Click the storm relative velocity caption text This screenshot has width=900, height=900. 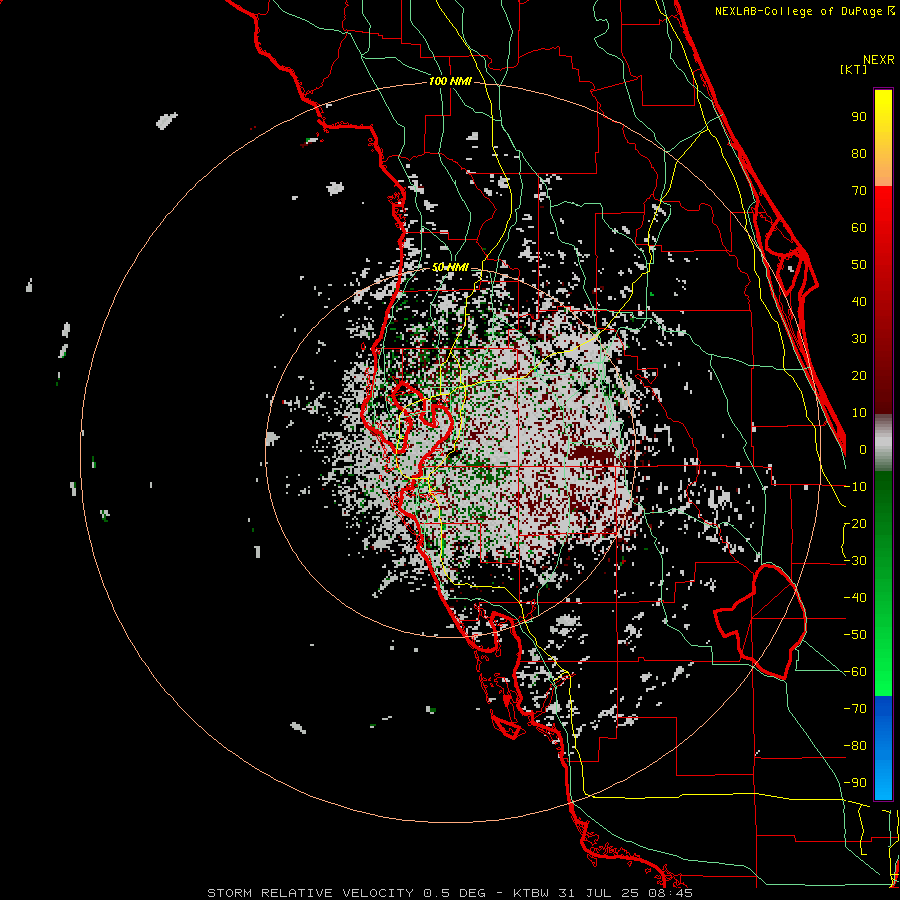[450, 893]
